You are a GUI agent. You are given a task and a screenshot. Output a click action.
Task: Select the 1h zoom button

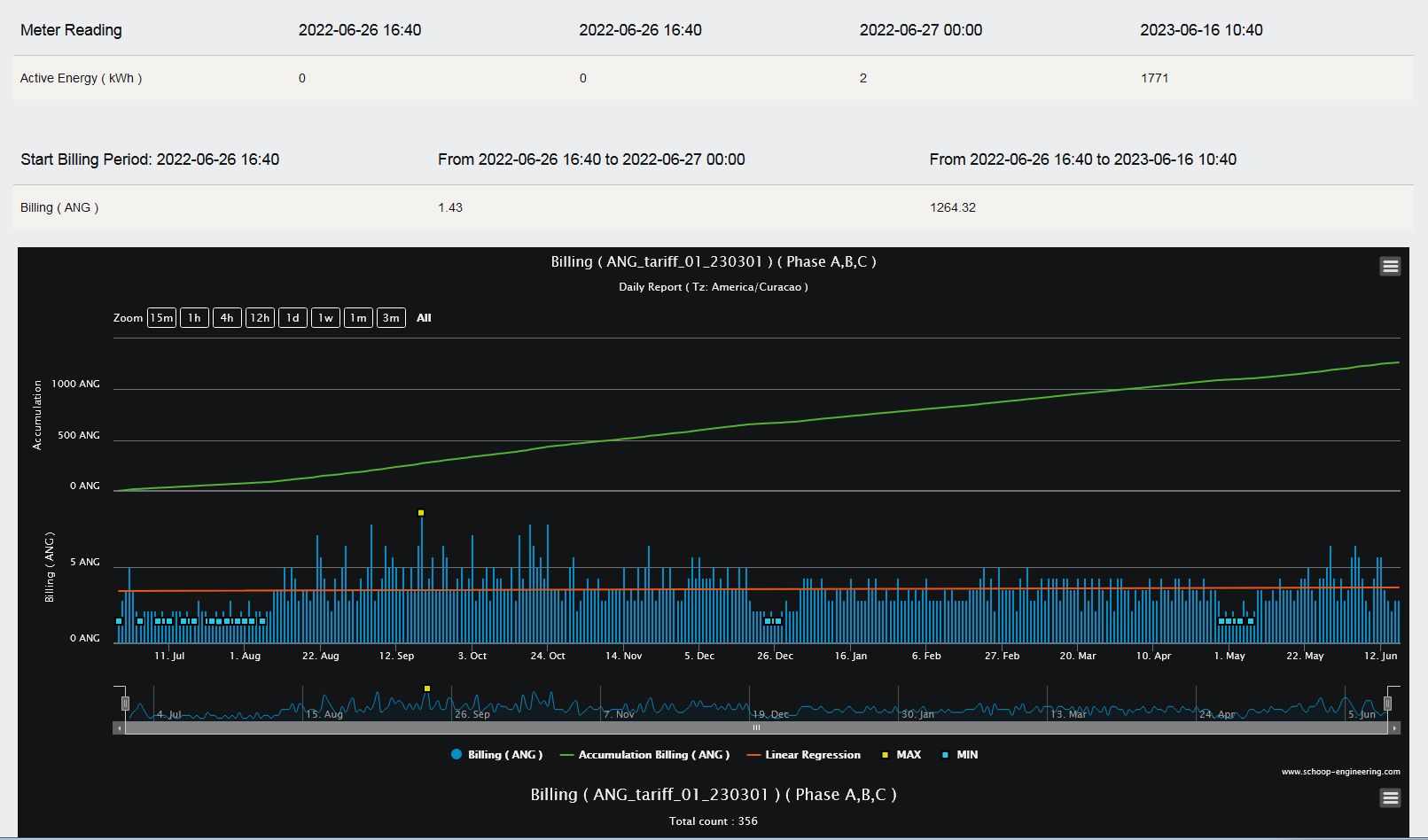tap(194, 318)
